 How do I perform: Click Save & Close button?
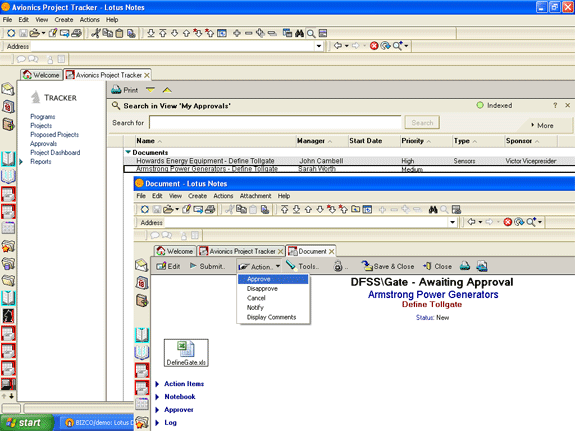388,266
